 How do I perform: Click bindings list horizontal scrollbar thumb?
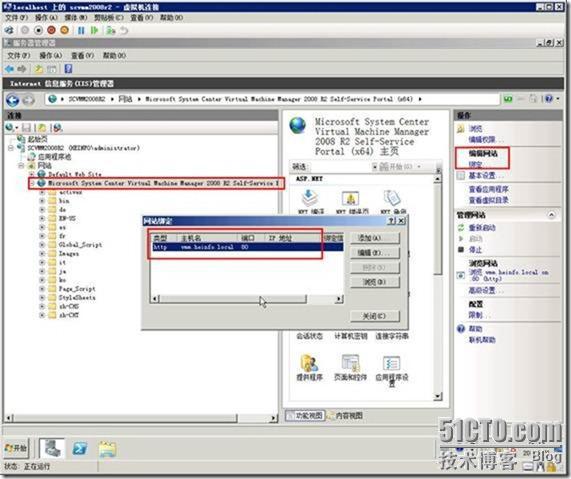tap(233, 299)
